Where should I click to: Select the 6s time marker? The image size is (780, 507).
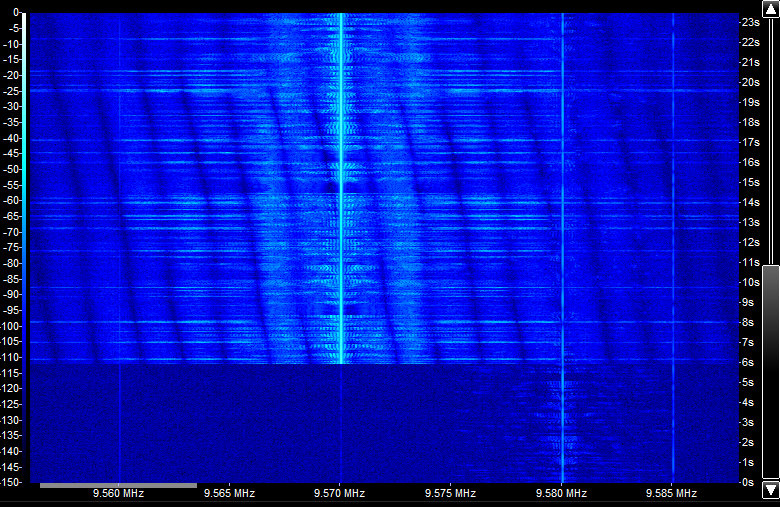(x=748, y=363)
